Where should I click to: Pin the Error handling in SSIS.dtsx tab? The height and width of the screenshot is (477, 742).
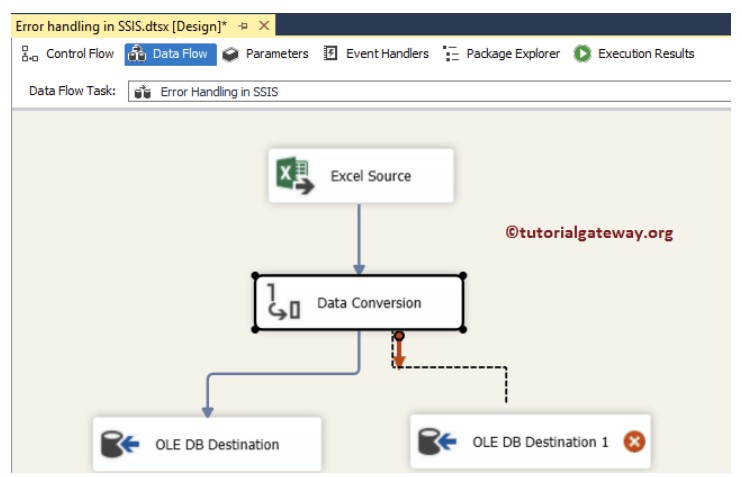243,26
